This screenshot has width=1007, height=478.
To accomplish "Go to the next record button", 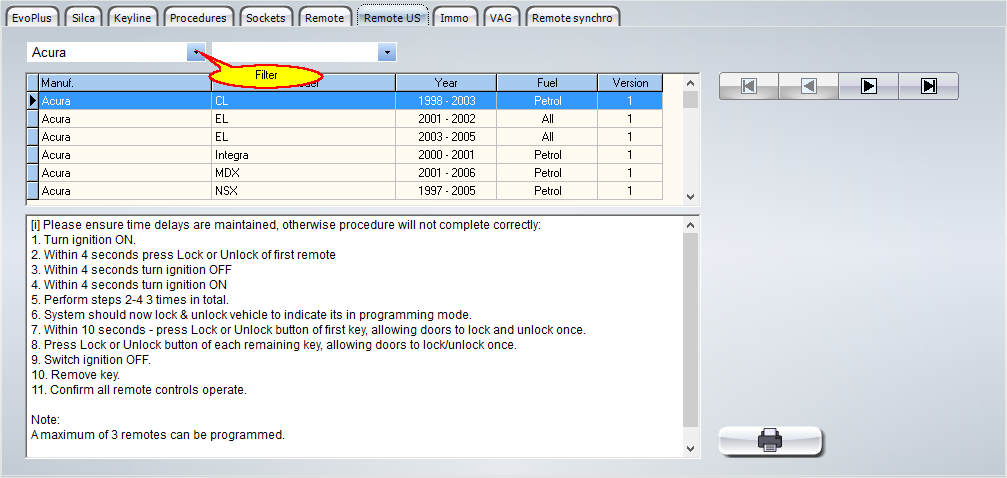I will [x=868, y=86].
